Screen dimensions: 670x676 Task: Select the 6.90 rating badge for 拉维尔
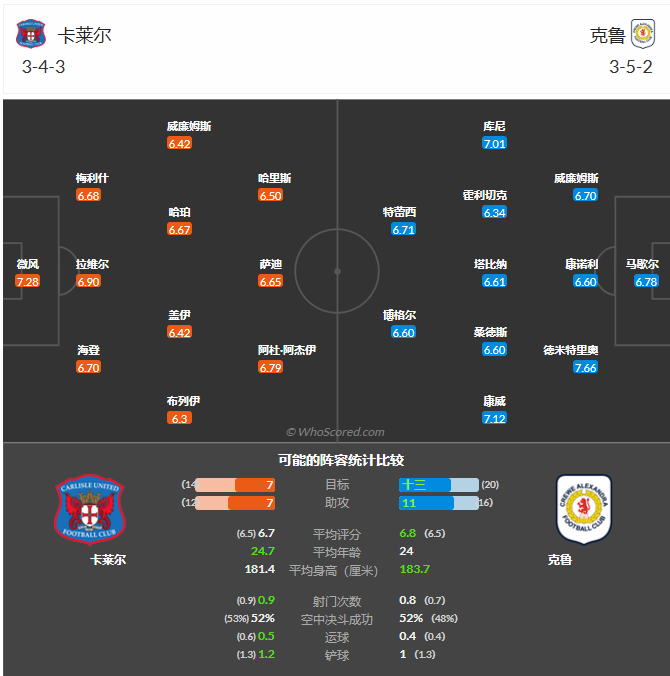[x=88, y=282]
